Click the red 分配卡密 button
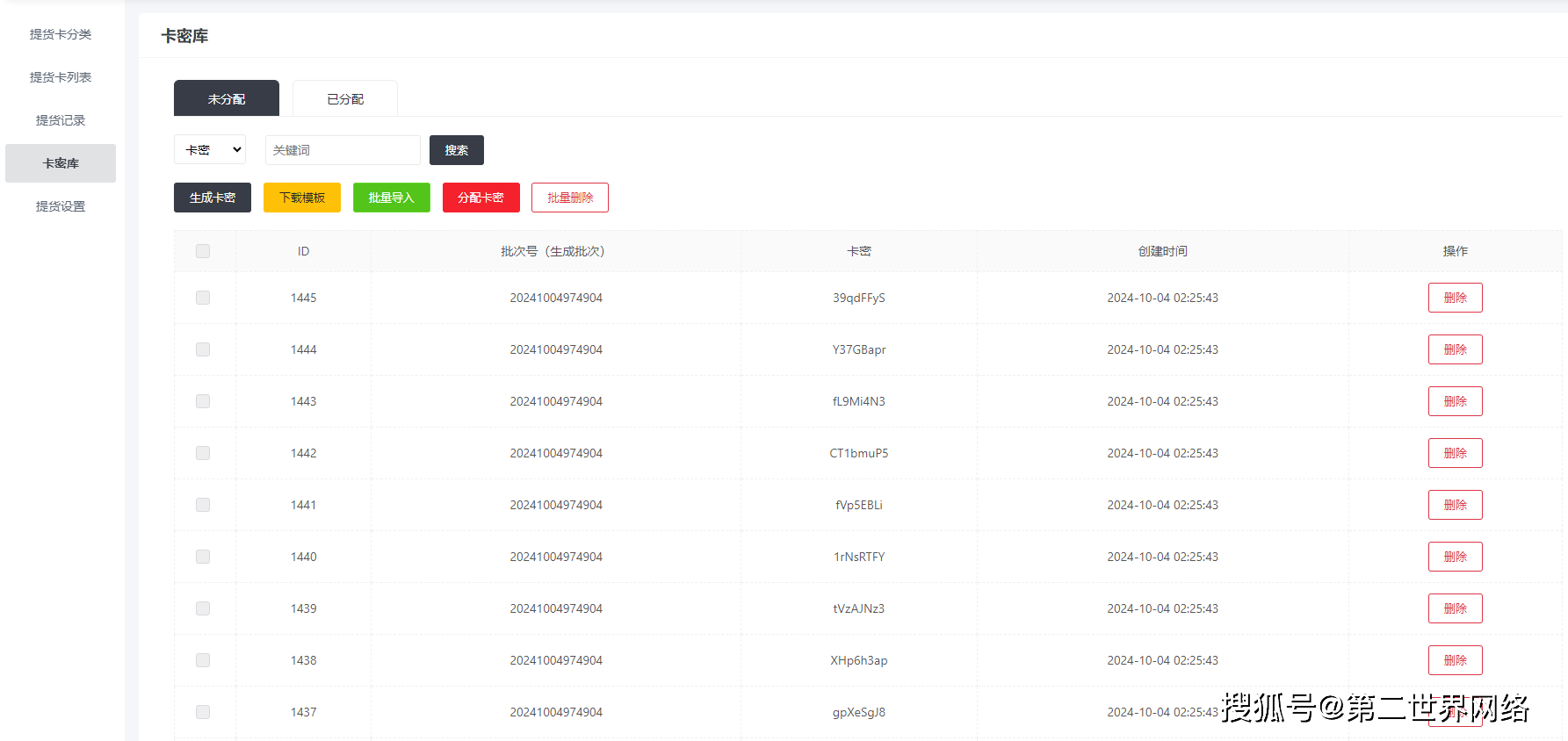The width and height of the screenshot is (1568, 741). pos(481,198)
